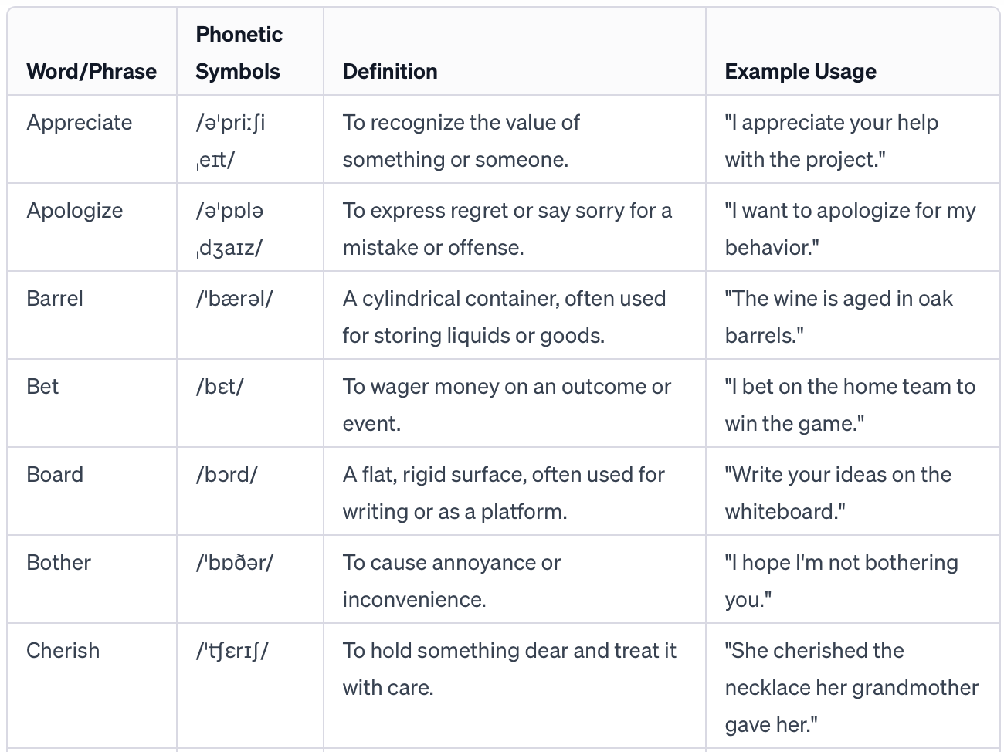
Task: Click the word Bet in first column
Action: click(x=43, y=387)
